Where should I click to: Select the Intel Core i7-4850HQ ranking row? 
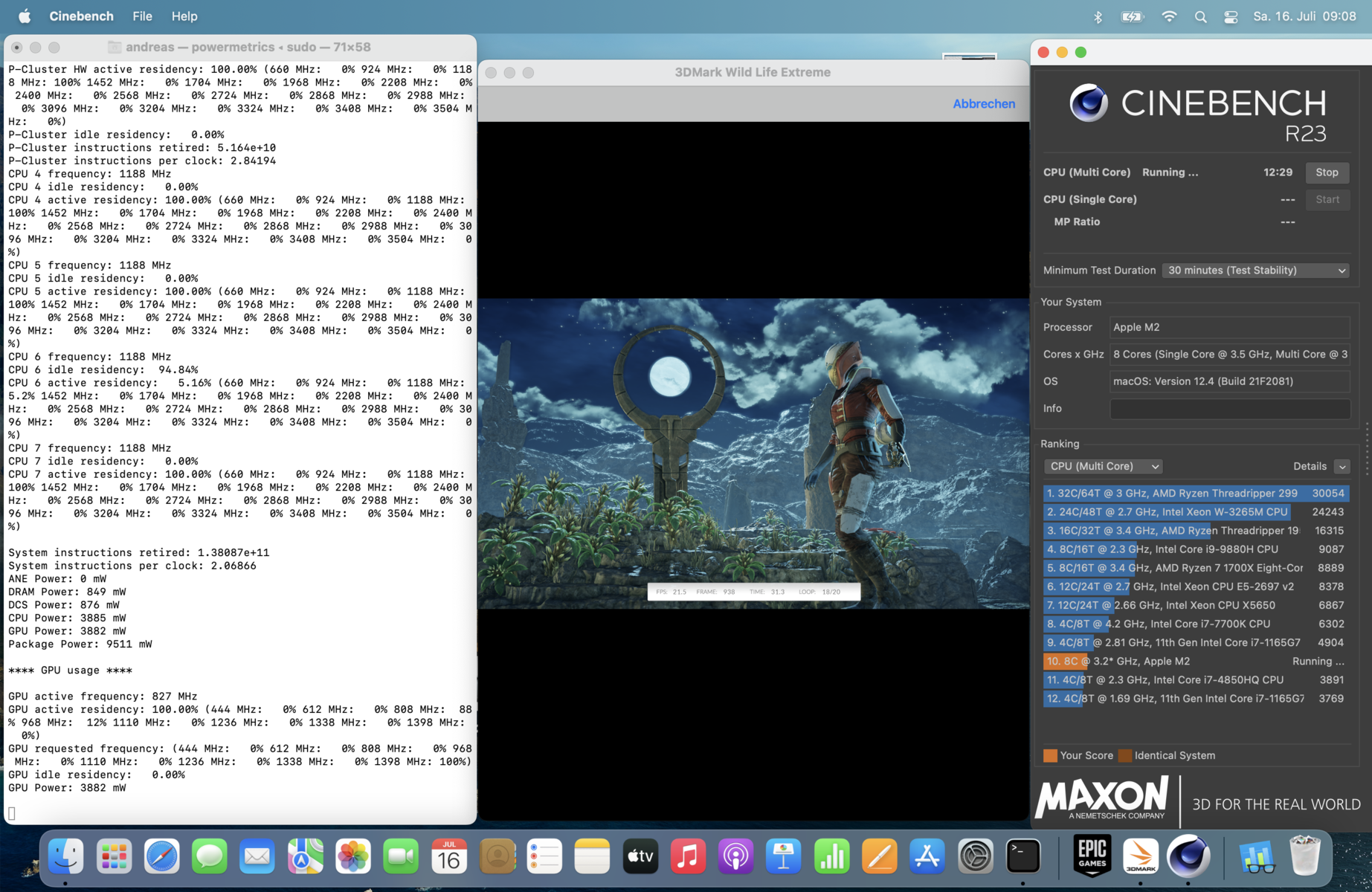pyautogui.click(x=1196, y=680)
